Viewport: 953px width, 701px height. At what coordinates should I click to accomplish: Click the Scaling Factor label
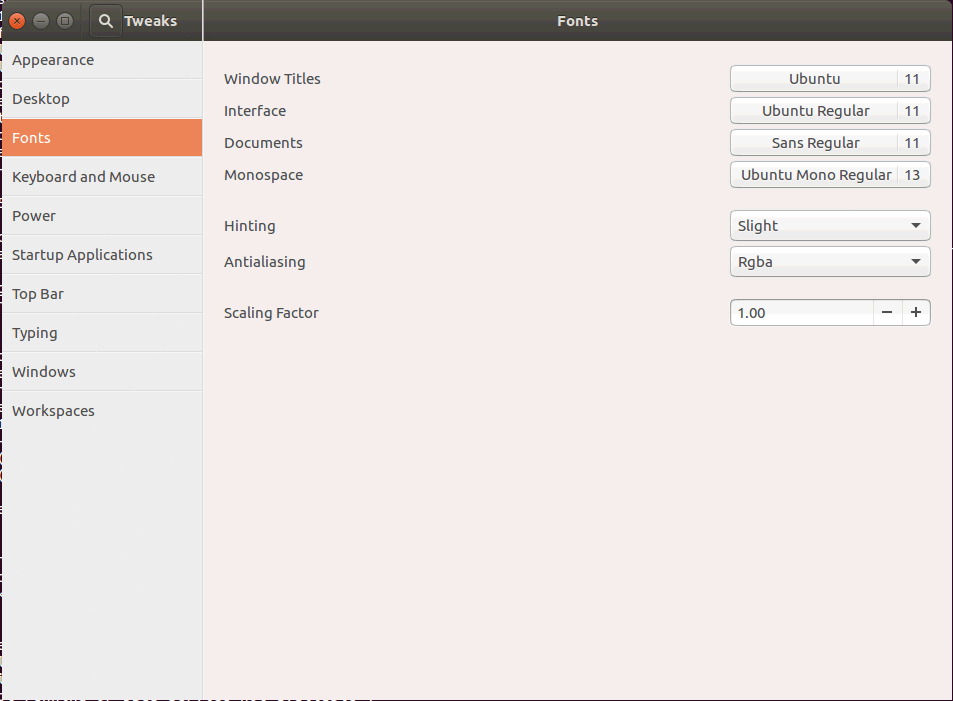click(x=271, y=313)
